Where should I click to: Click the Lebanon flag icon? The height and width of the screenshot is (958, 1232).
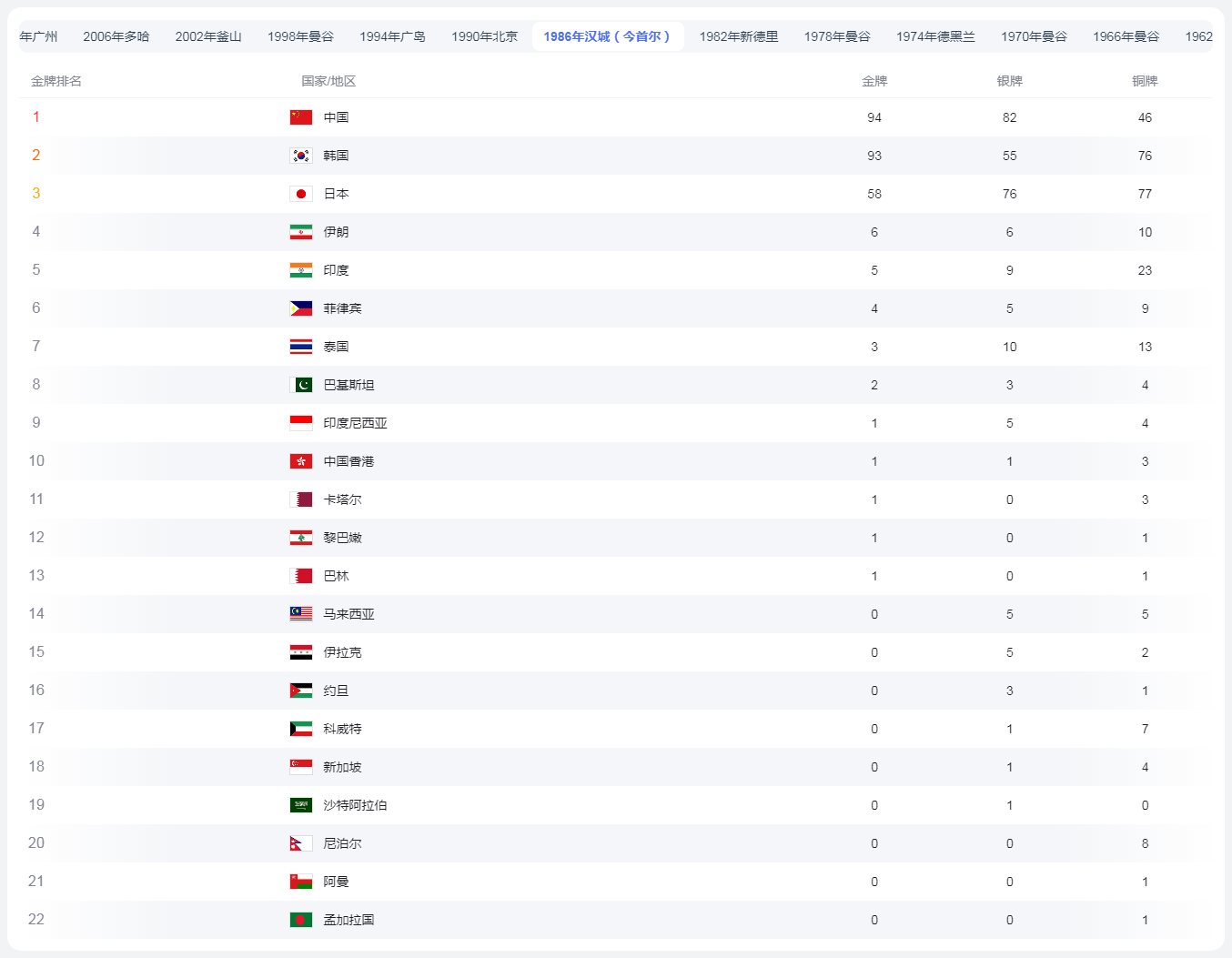301,538
